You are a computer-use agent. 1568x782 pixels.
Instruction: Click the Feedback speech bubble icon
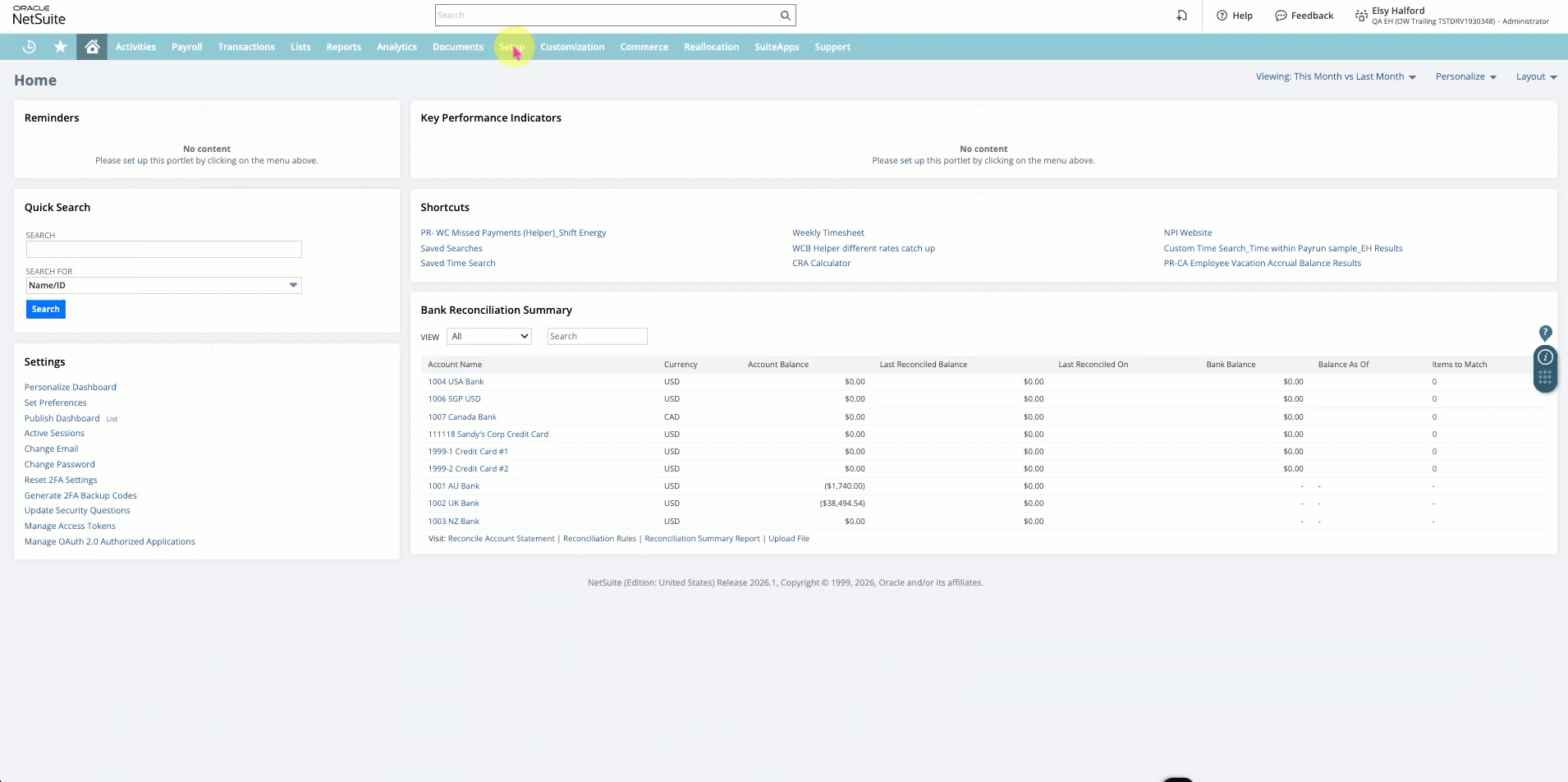pos(1281,15)
